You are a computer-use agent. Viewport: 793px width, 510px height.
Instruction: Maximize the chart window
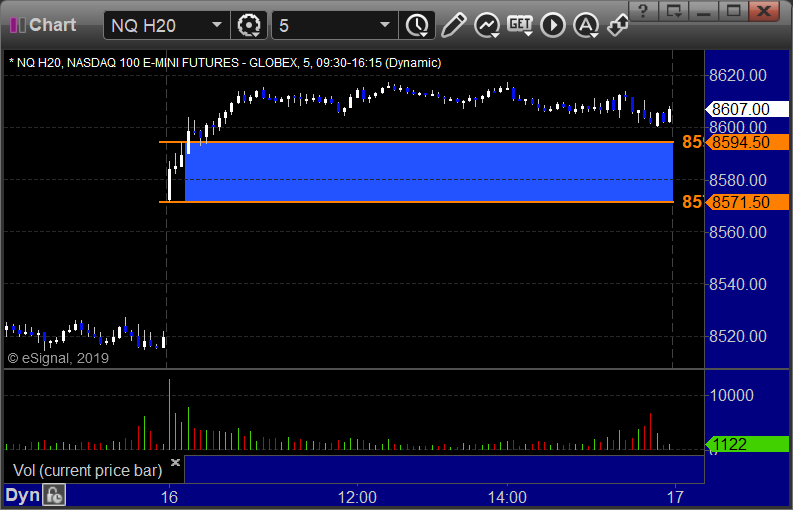(733, 10)
